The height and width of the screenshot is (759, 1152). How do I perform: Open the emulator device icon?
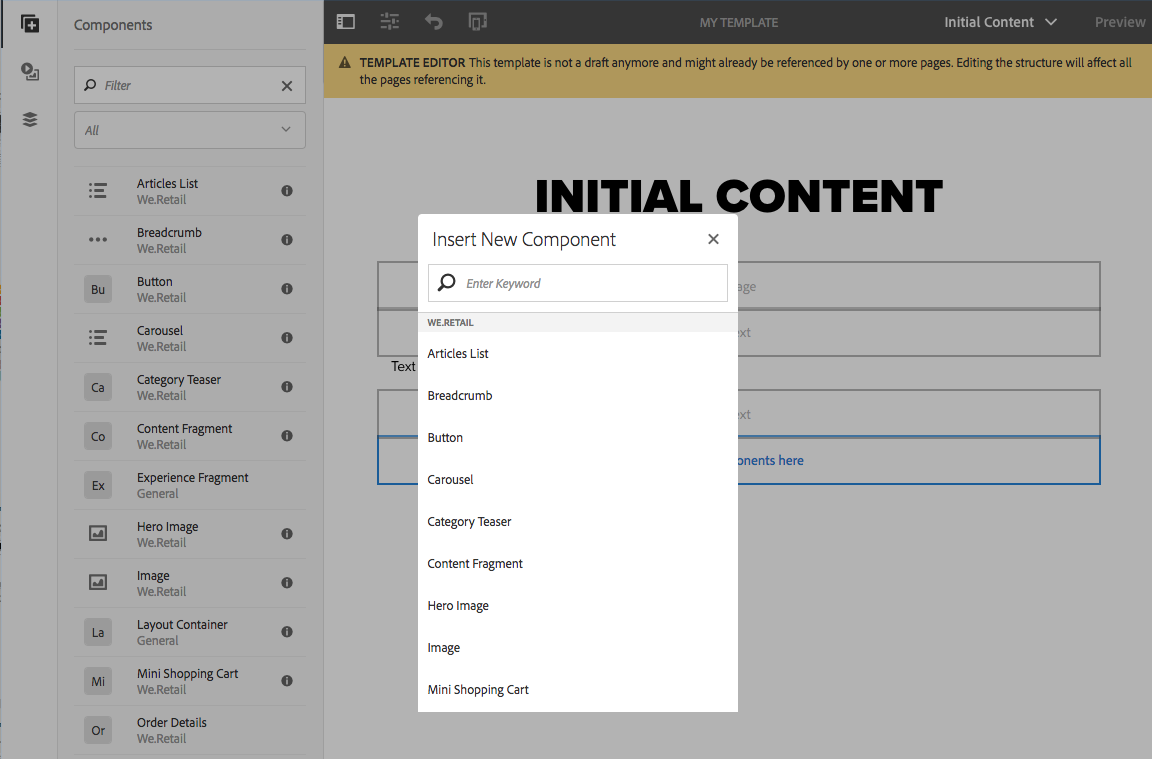pos(477,22)
